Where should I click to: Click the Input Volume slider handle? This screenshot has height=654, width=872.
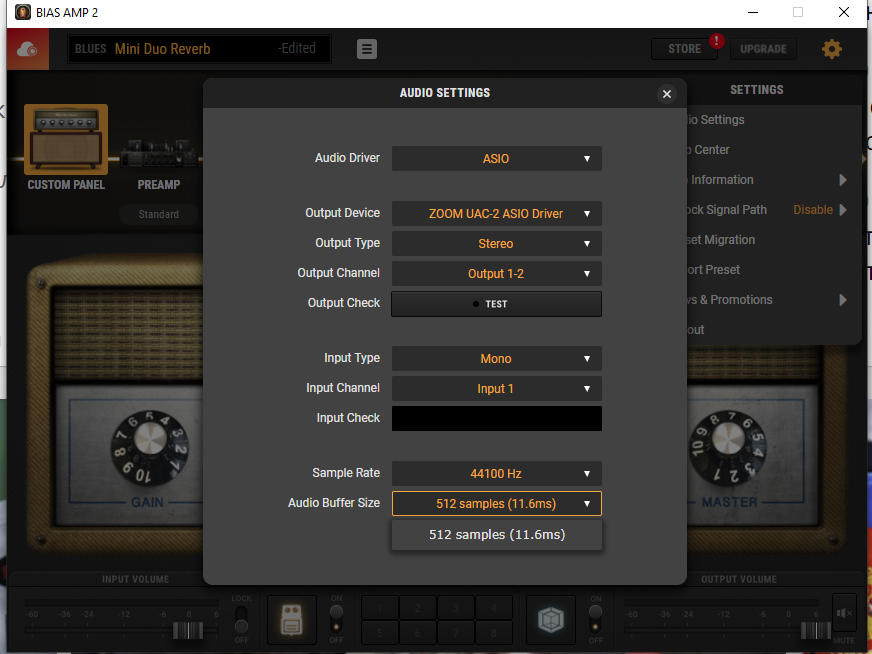pos(188,631)
